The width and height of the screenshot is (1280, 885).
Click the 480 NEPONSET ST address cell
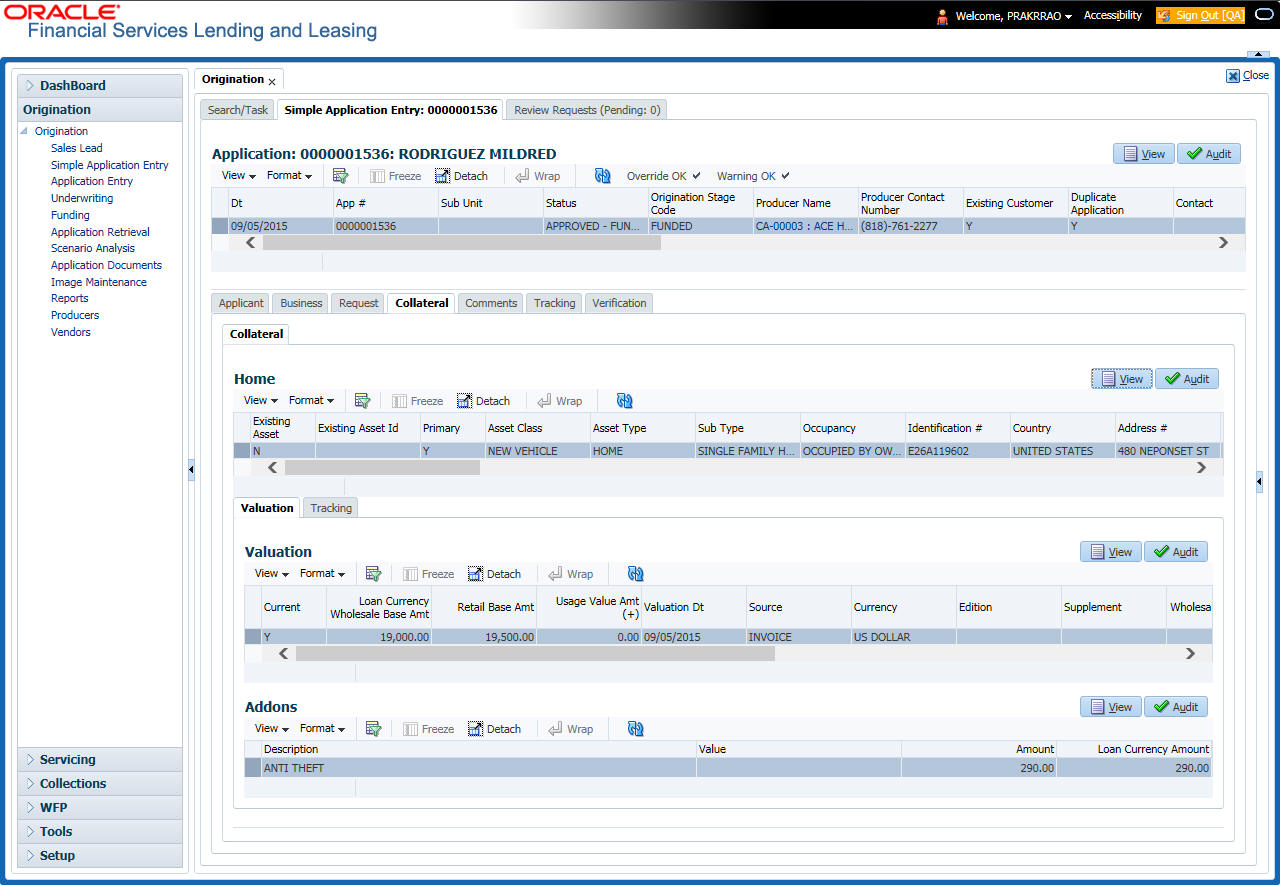pos(1166,451)
